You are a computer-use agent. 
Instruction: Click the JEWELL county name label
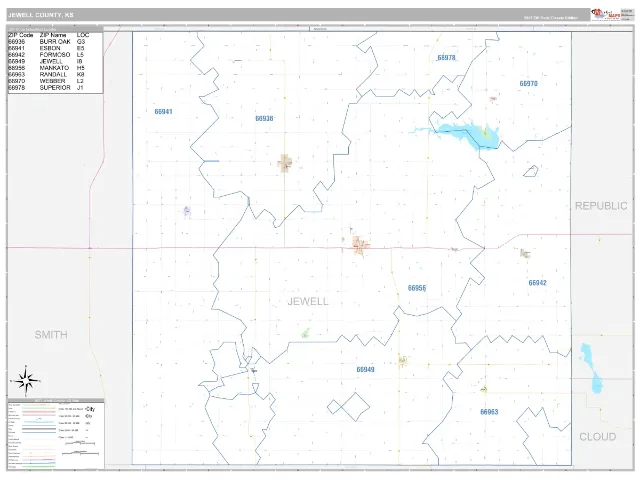point(308,302)
